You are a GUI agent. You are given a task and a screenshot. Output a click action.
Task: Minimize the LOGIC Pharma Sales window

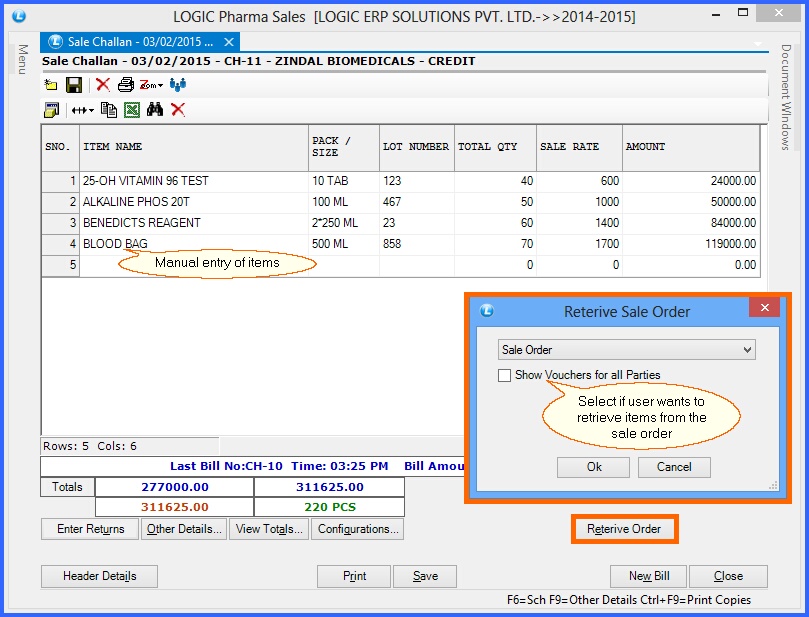point(716,15)
